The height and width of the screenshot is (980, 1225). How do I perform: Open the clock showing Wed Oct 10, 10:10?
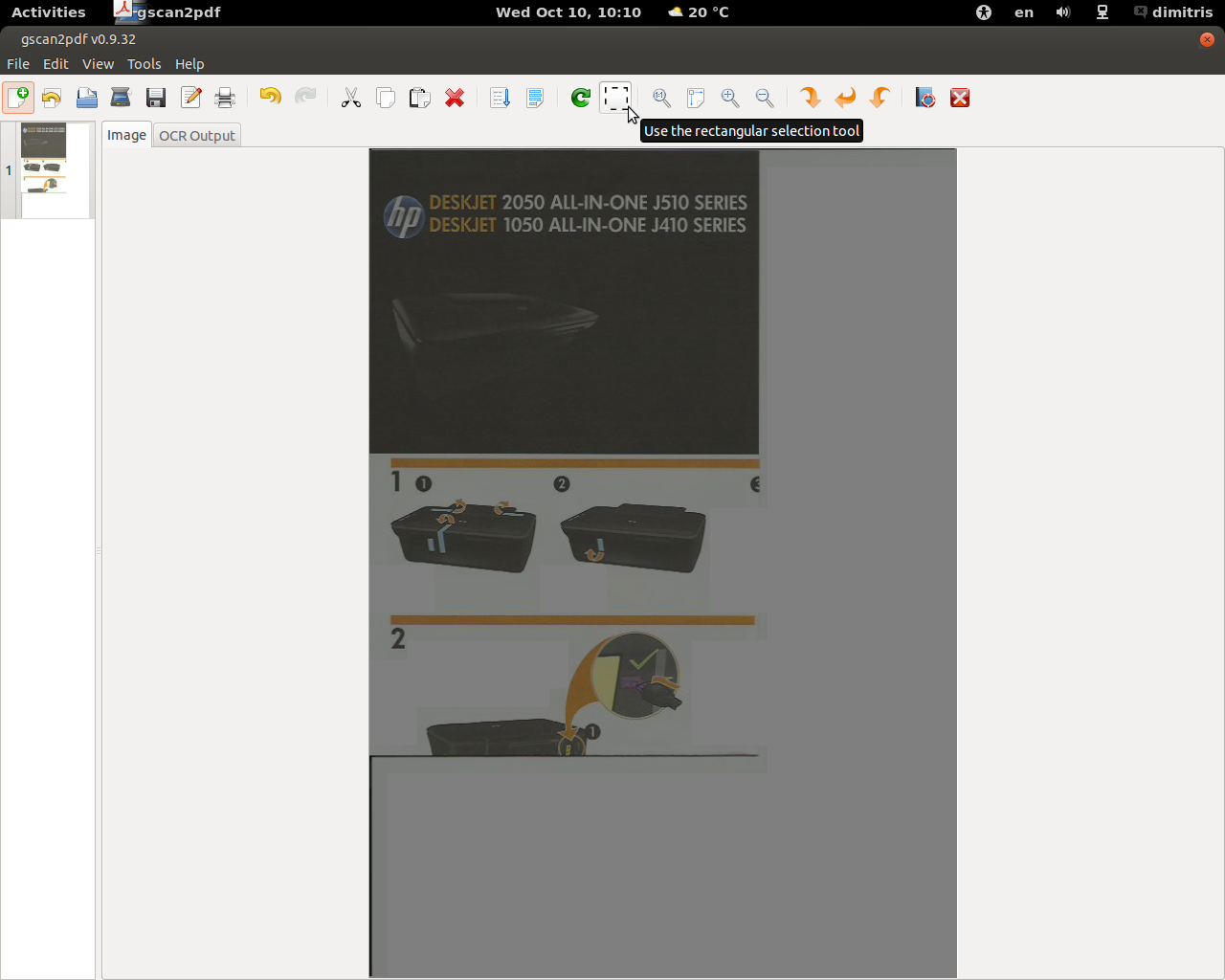(x=568, y=12)
